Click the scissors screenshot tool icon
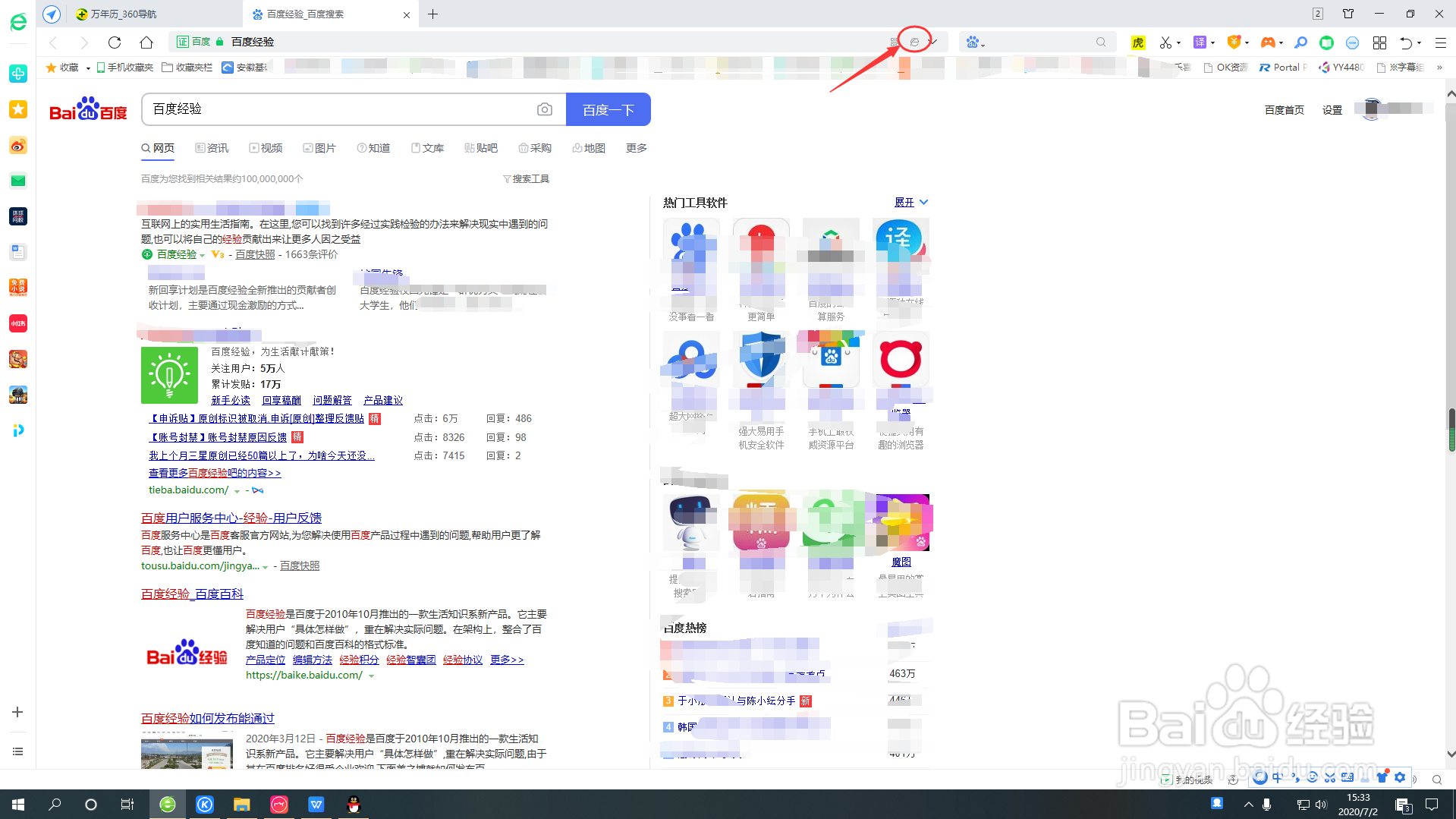Viewport: 1456px width, 819px height. [1165, 43]
